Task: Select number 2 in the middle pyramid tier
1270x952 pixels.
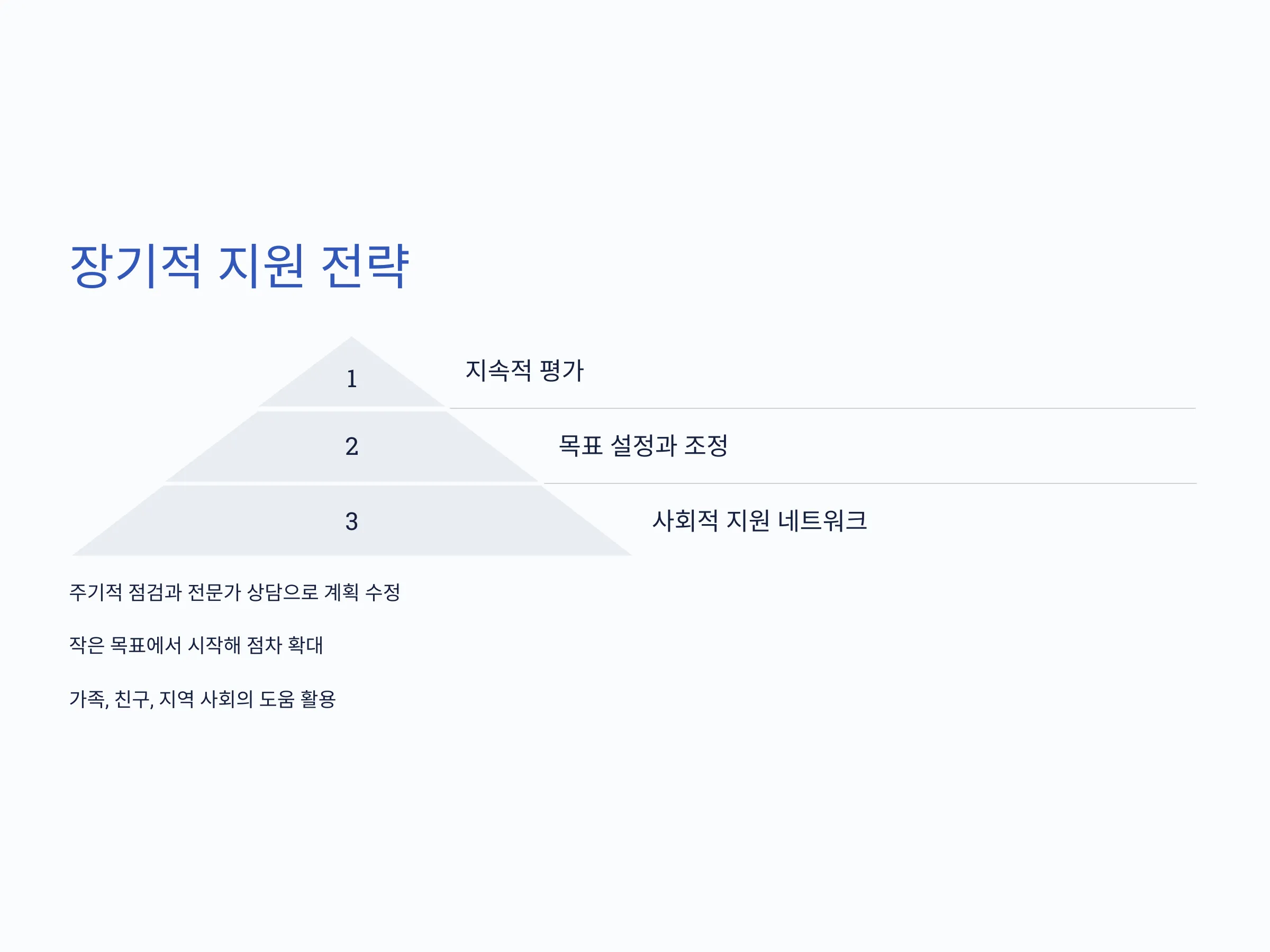Action: [351, 446]
